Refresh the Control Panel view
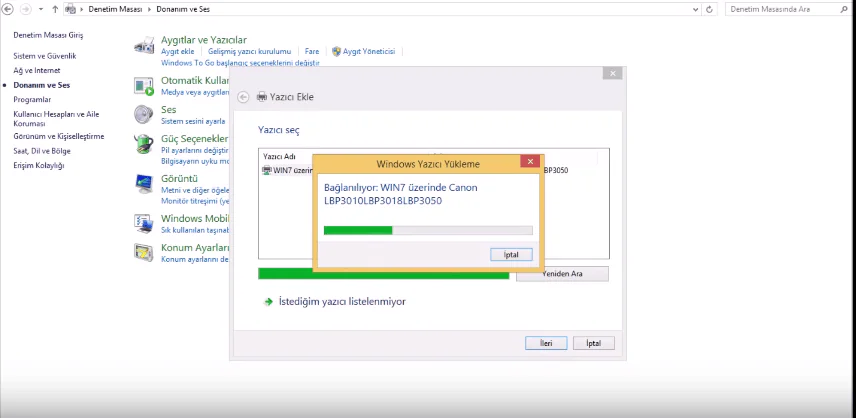This screenshot has height=418, width=856. (709, 9)
